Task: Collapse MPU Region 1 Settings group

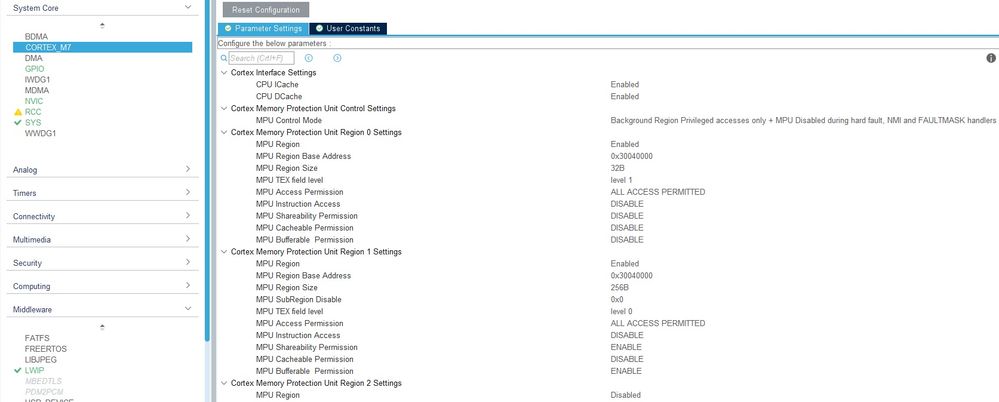Action: click(224, 252)
